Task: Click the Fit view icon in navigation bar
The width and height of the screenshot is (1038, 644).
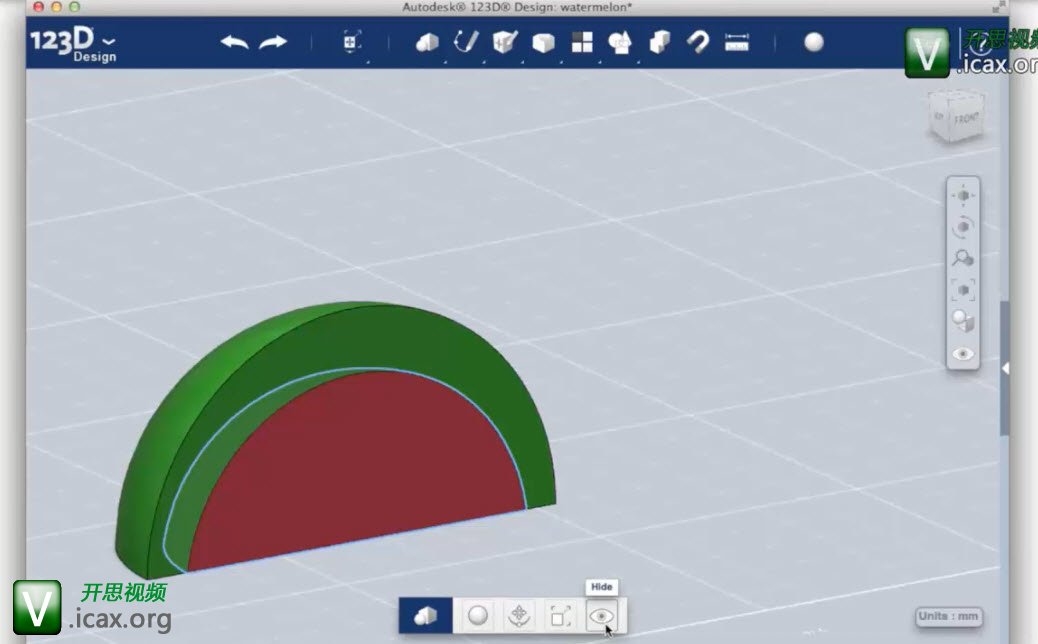Action: click(963, 290)
